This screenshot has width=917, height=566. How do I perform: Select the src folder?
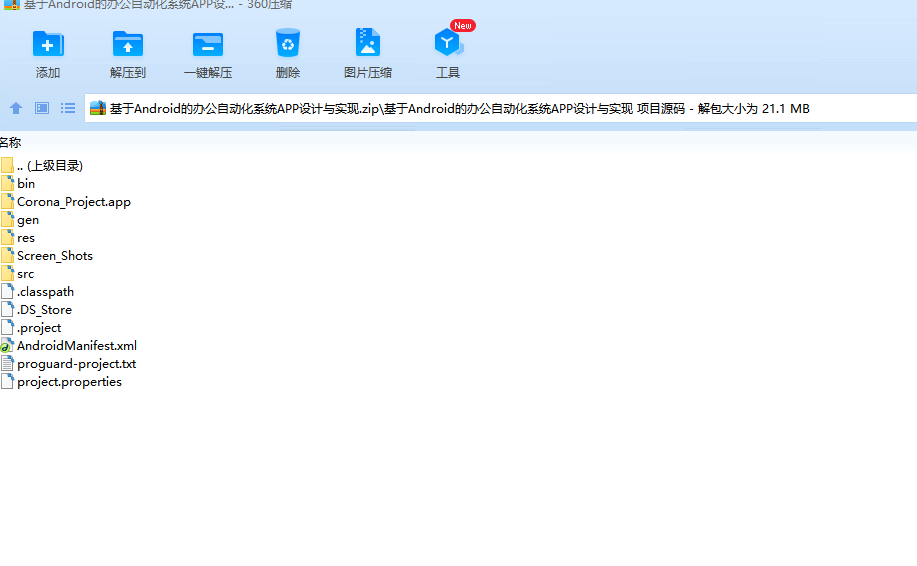[26, 274]
